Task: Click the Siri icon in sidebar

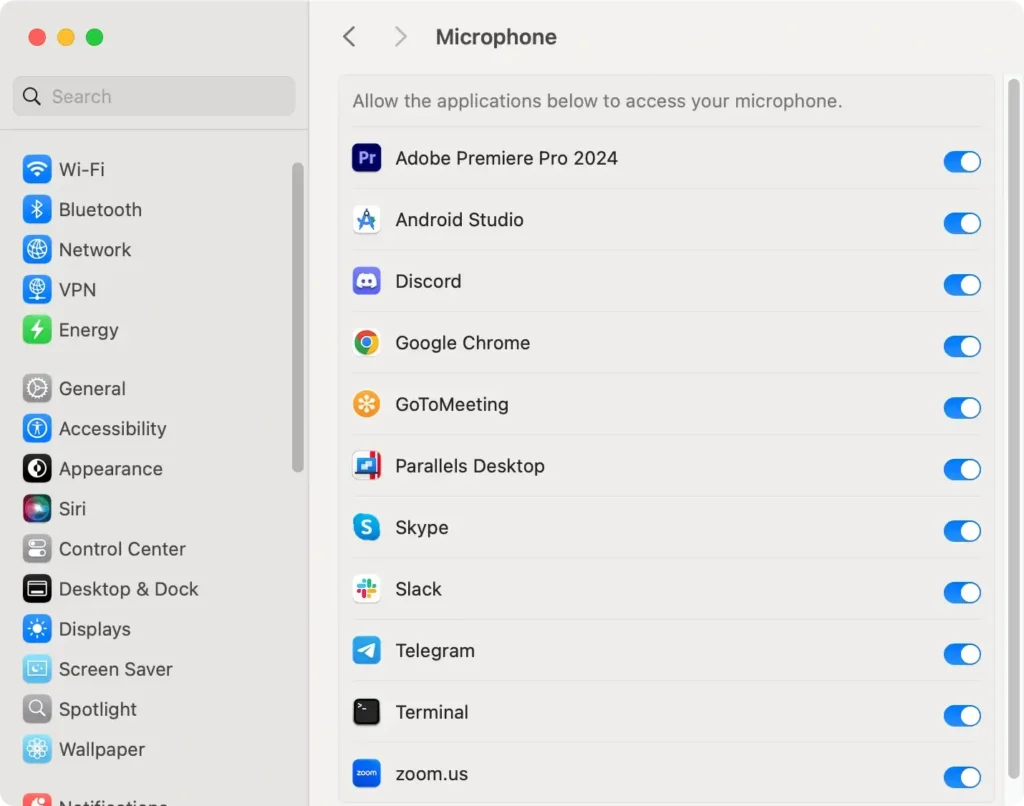Action: (x=37, y=508)
